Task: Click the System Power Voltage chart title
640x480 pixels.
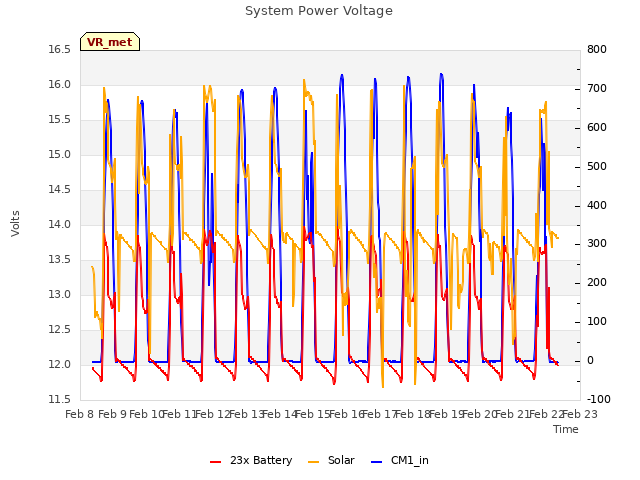Action: click(x=319, y=11)
